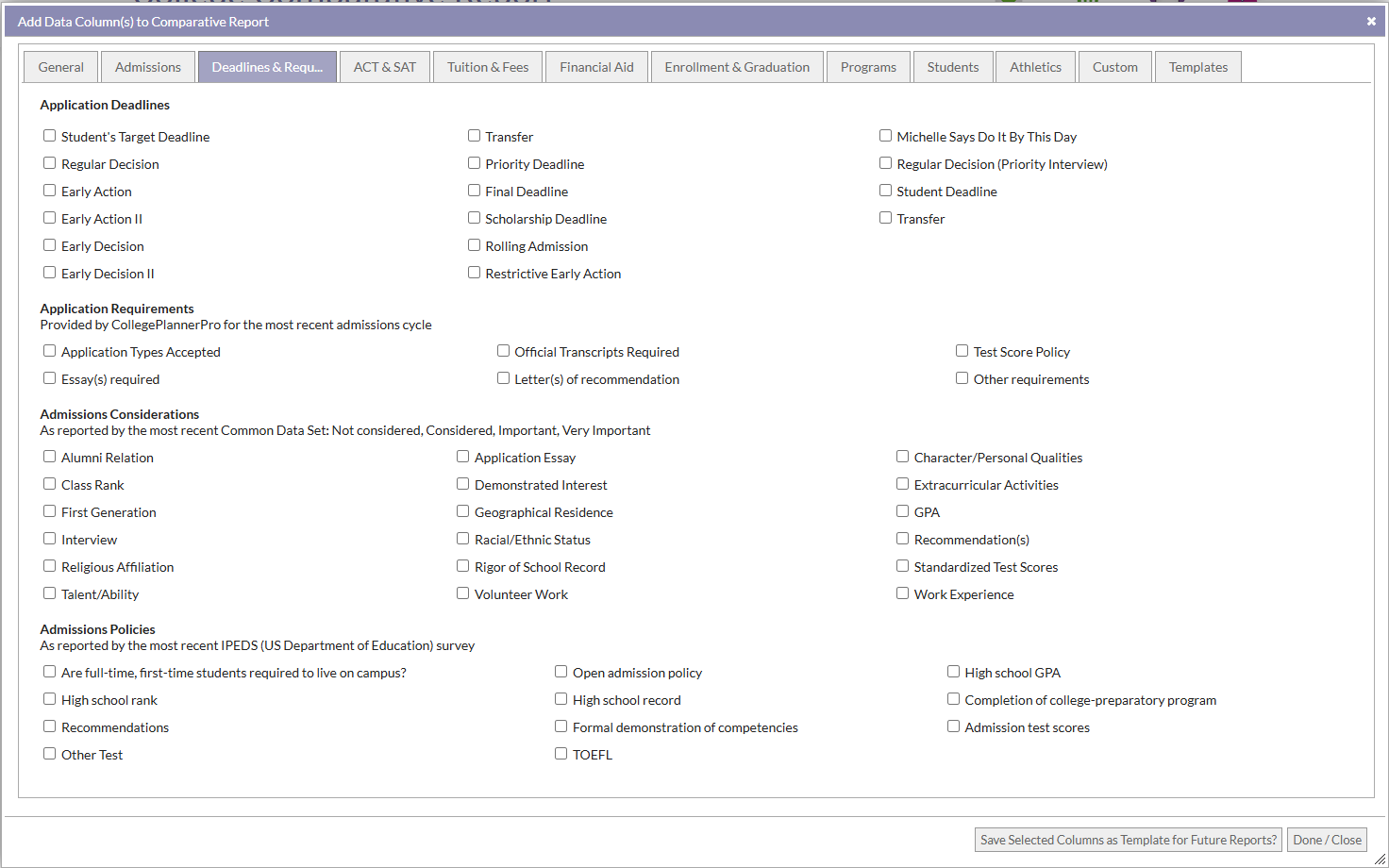Screen dimensions: 1389x868
Task: Tick the First Generation checkbox
Action: (x=49, y=511)
